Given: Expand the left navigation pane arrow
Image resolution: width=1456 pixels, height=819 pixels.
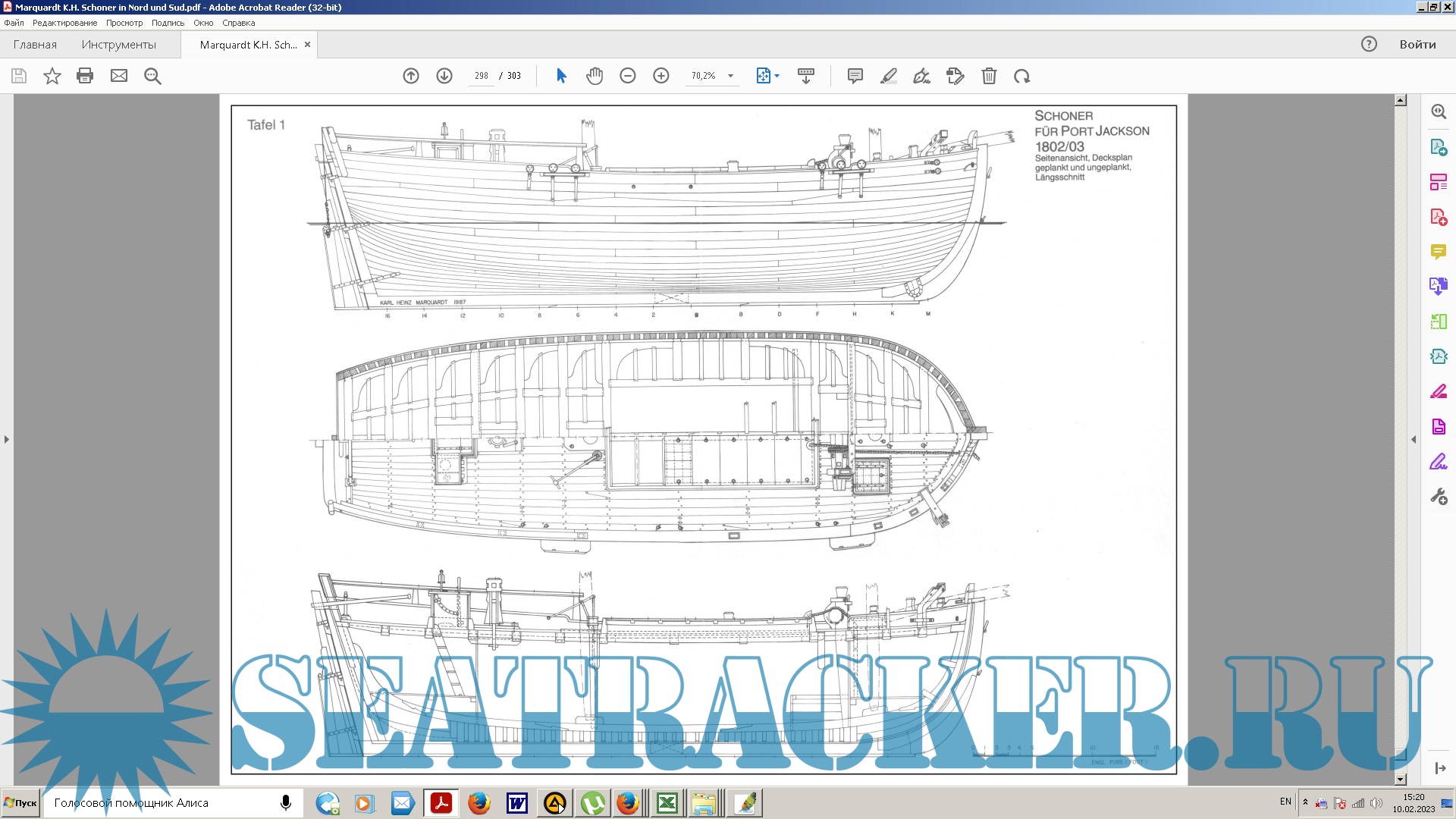Looking at the screenshot, I should (x=7, y=439).
